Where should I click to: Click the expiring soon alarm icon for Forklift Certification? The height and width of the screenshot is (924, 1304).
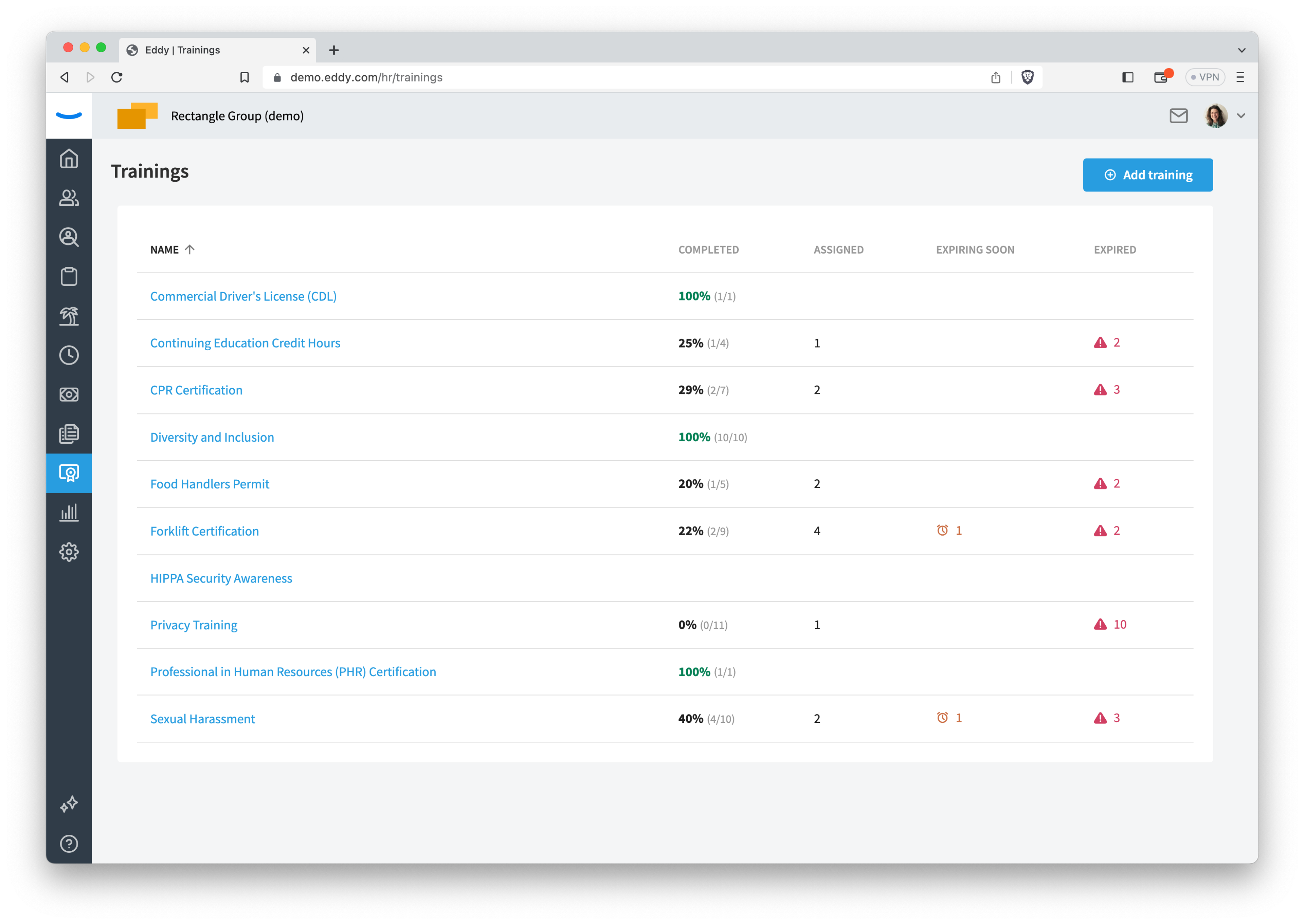point(942,530)
